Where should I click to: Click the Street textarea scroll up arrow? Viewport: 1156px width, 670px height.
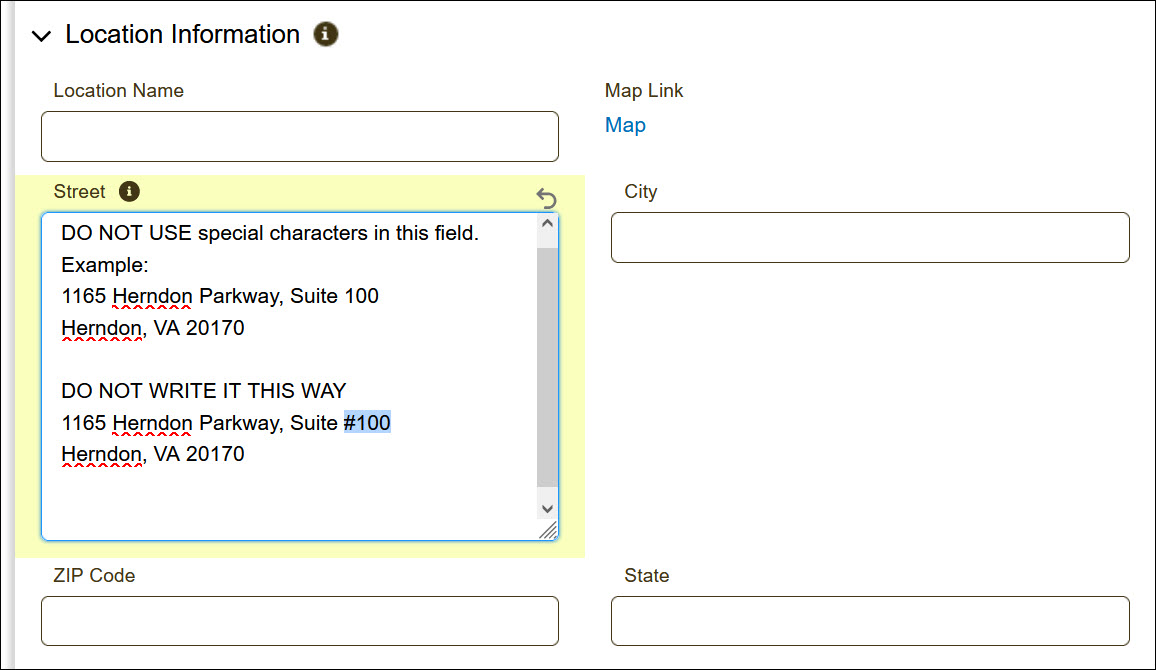coord(547,224)
